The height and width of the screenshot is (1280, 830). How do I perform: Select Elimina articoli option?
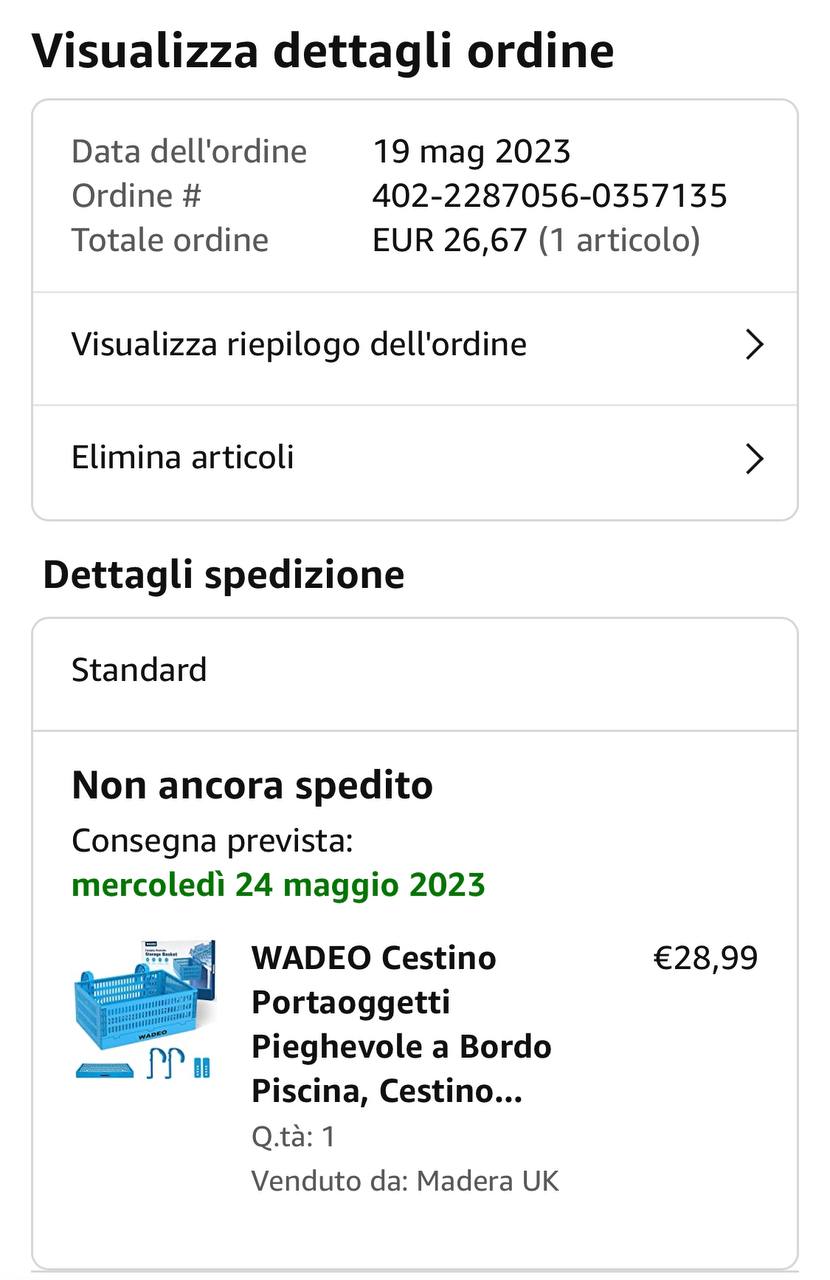coord(183,458)
